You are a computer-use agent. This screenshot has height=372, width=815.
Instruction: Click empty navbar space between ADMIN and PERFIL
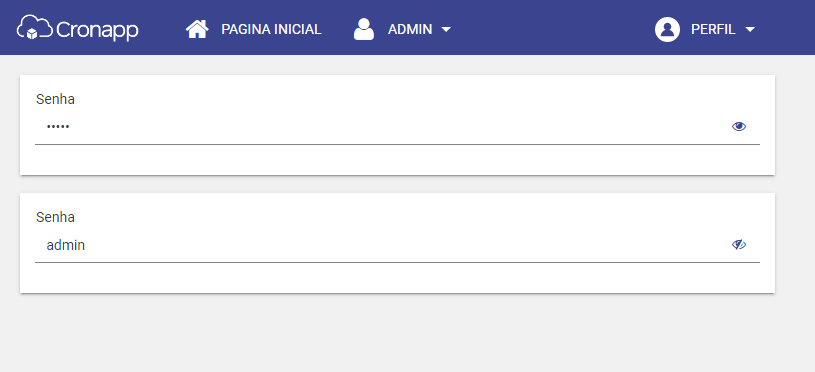point(551,28)
